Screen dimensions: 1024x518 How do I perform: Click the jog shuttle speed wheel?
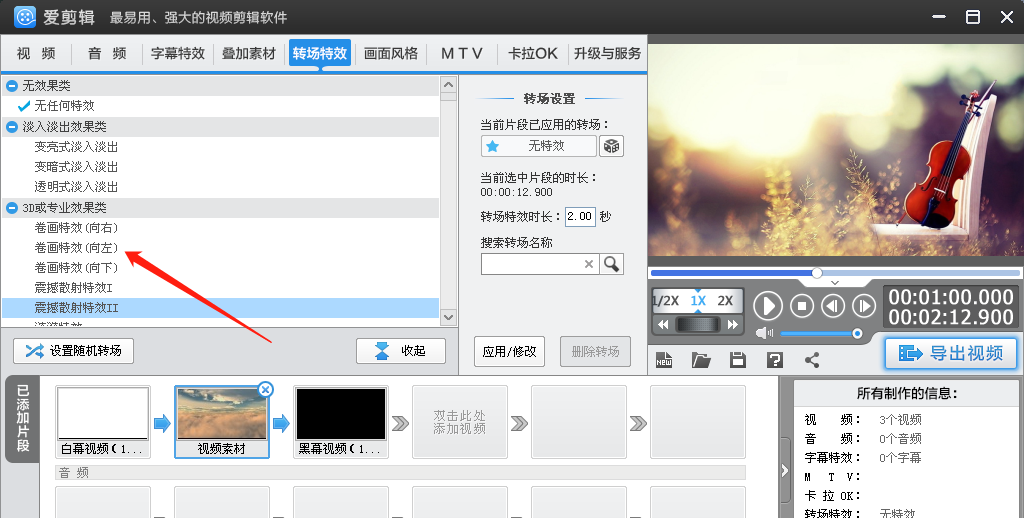[x=697, y=324]
